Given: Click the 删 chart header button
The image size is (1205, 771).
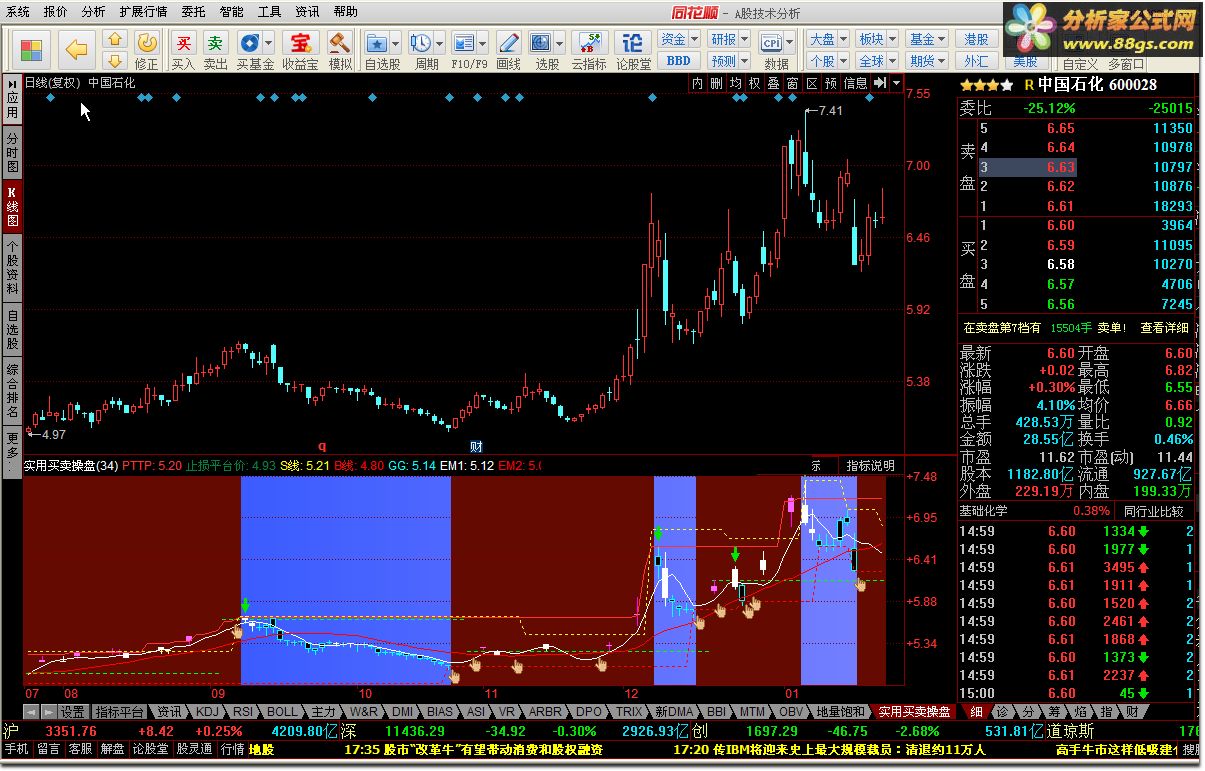Looking at the screenshot, I should (717, 83).
